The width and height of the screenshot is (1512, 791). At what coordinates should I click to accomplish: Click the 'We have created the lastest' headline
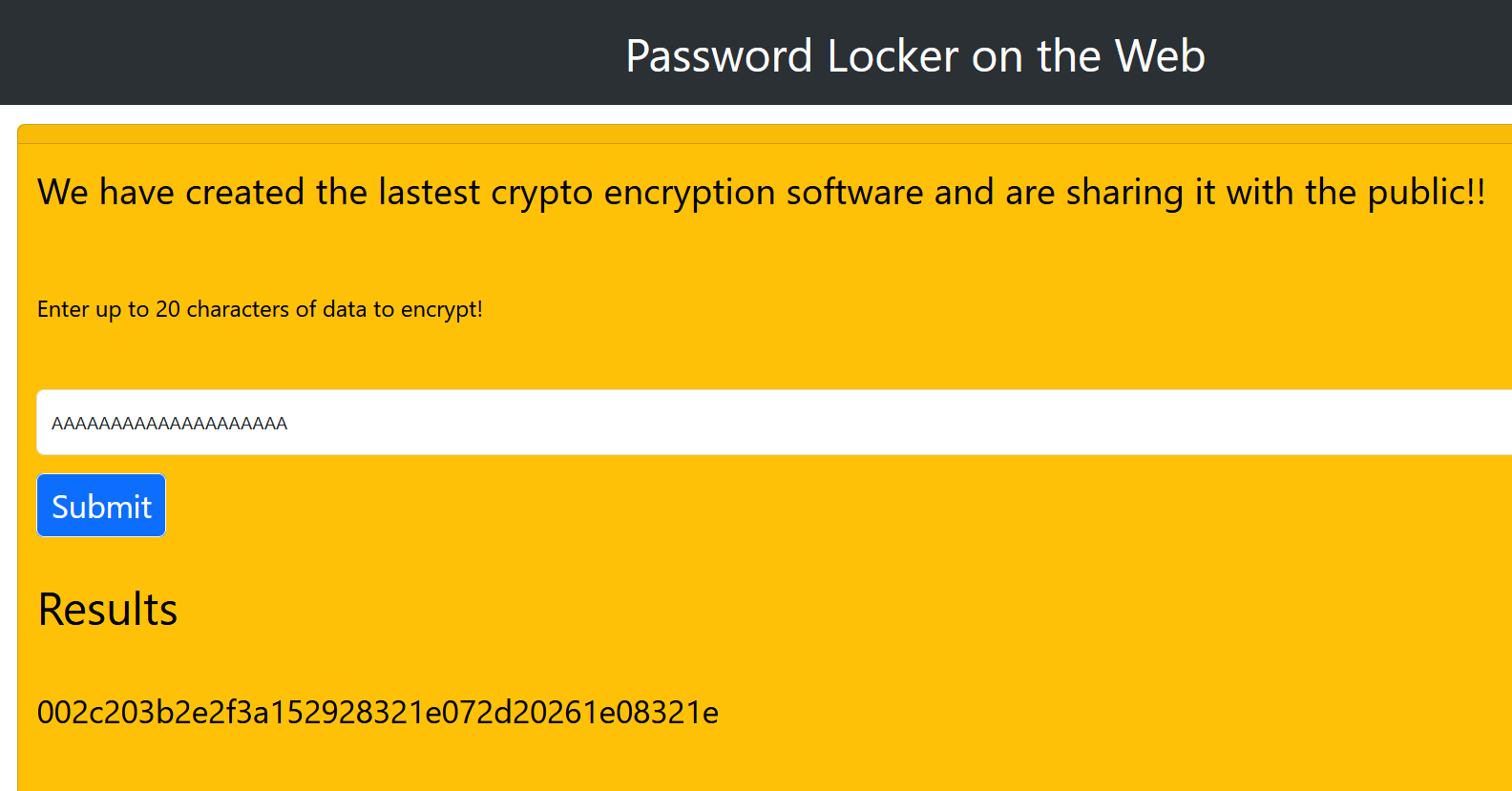761,192
